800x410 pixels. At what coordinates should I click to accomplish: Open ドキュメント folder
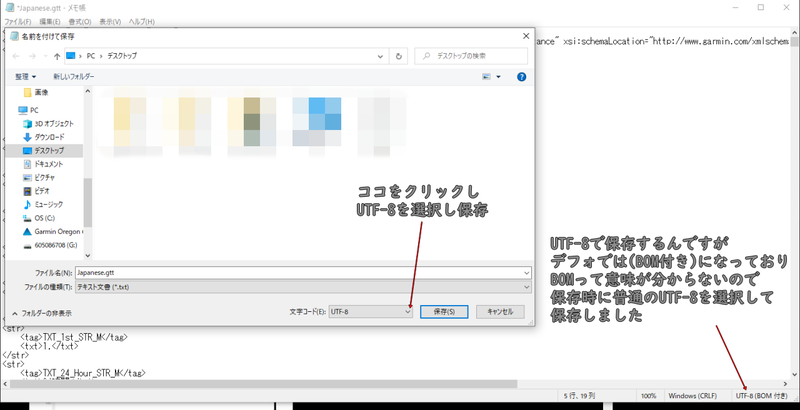click(43, 164)
